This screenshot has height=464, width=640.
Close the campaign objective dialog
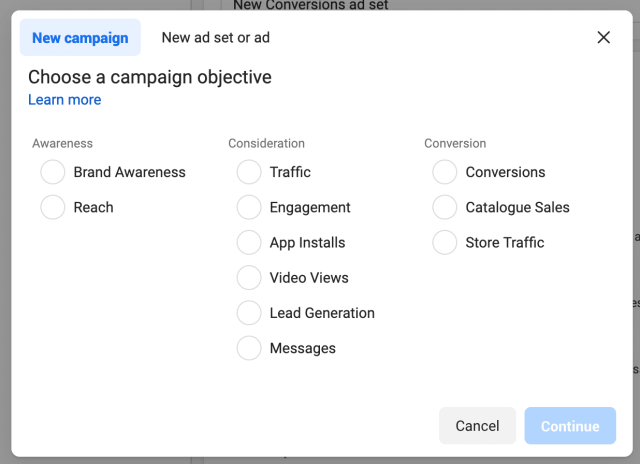pos(603,38)
